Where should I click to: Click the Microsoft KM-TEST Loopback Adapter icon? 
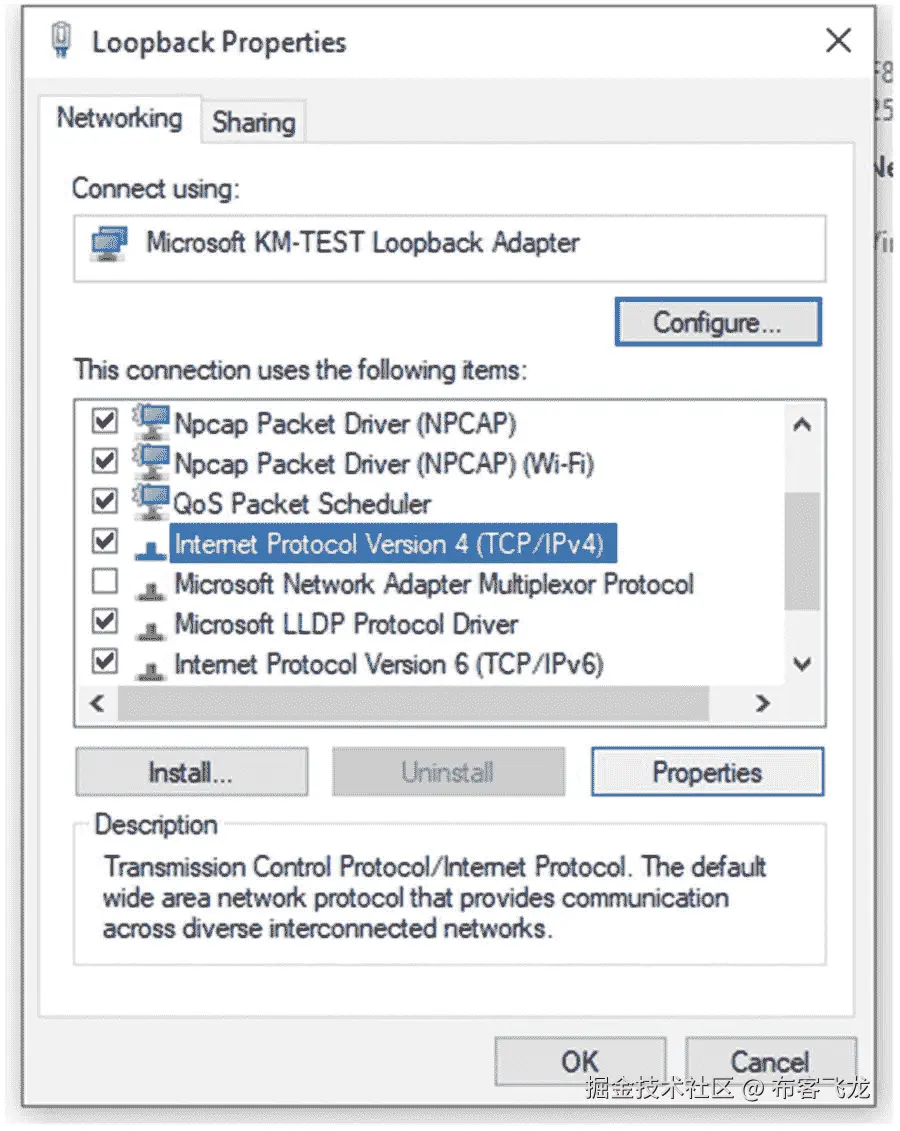point(108,243)
